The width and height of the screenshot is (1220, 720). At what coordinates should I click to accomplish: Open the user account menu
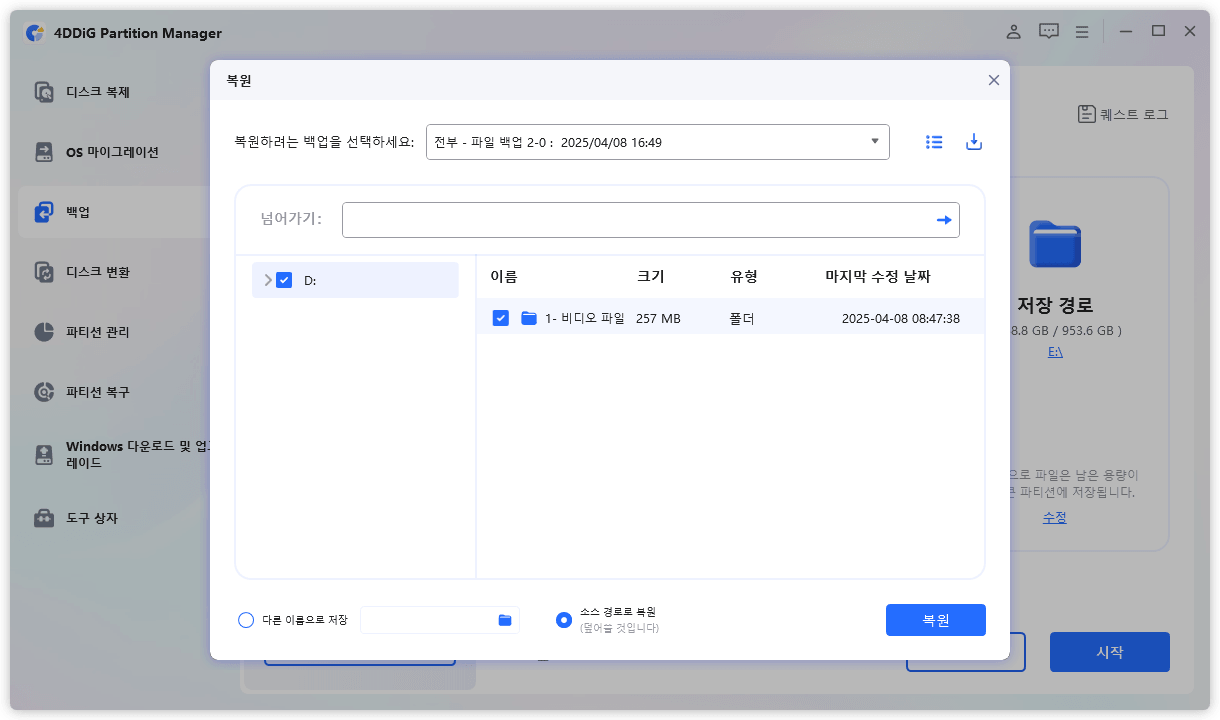tap(1013, 31)
